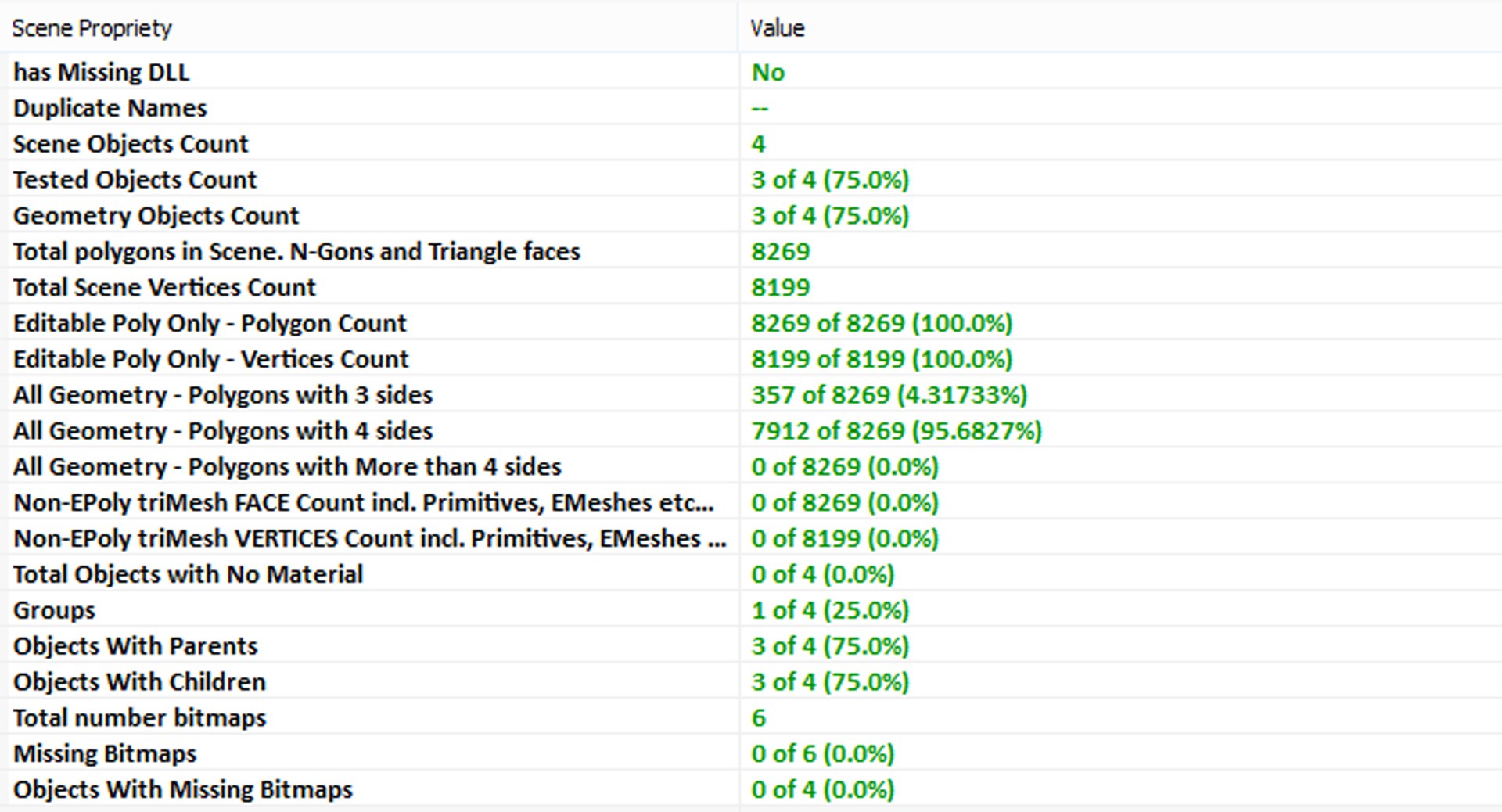Image resolution: width=1502 pixels, height=812 pixels.
Task: Select the 'Missing Bitmaps' row label
Action: 105,754
